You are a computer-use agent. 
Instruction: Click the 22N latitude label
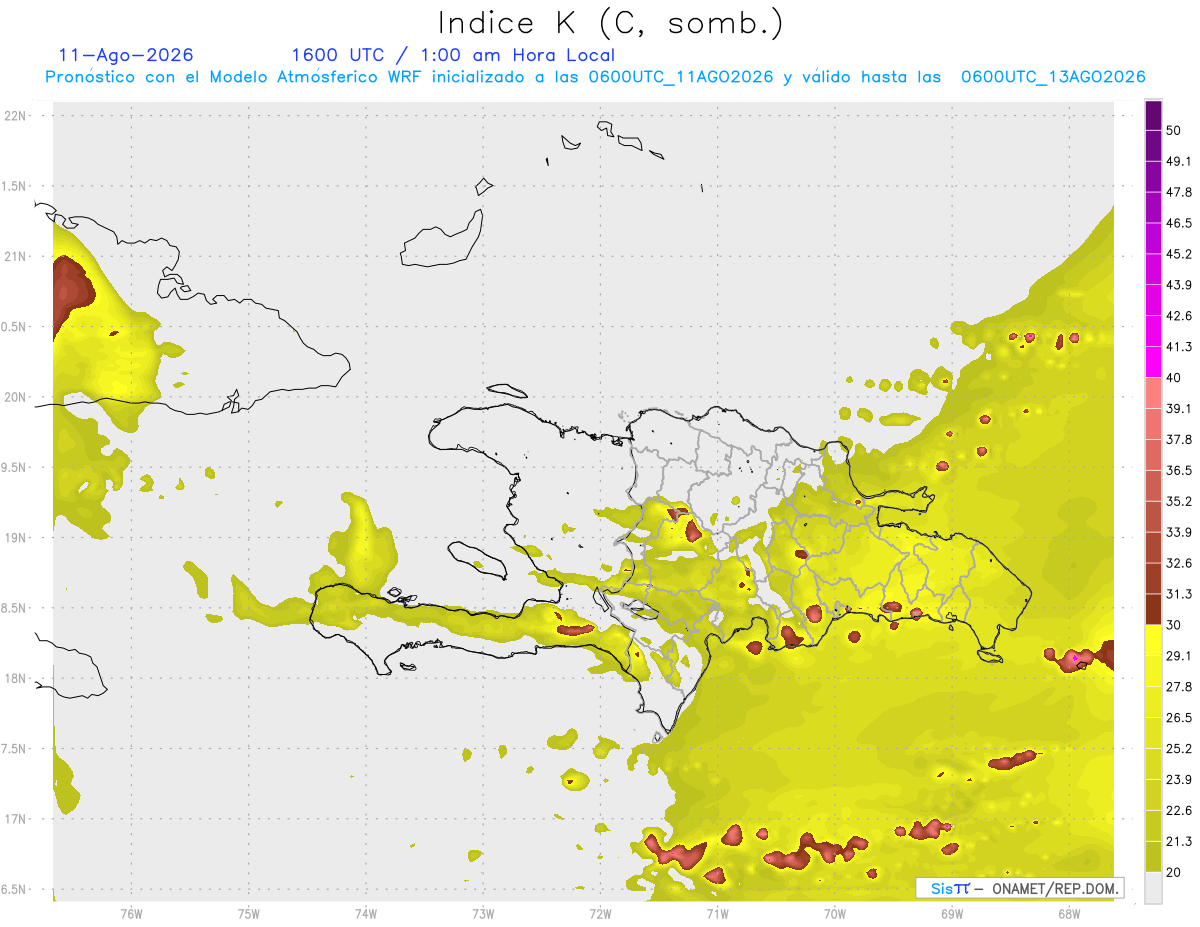tap(17, 116)
